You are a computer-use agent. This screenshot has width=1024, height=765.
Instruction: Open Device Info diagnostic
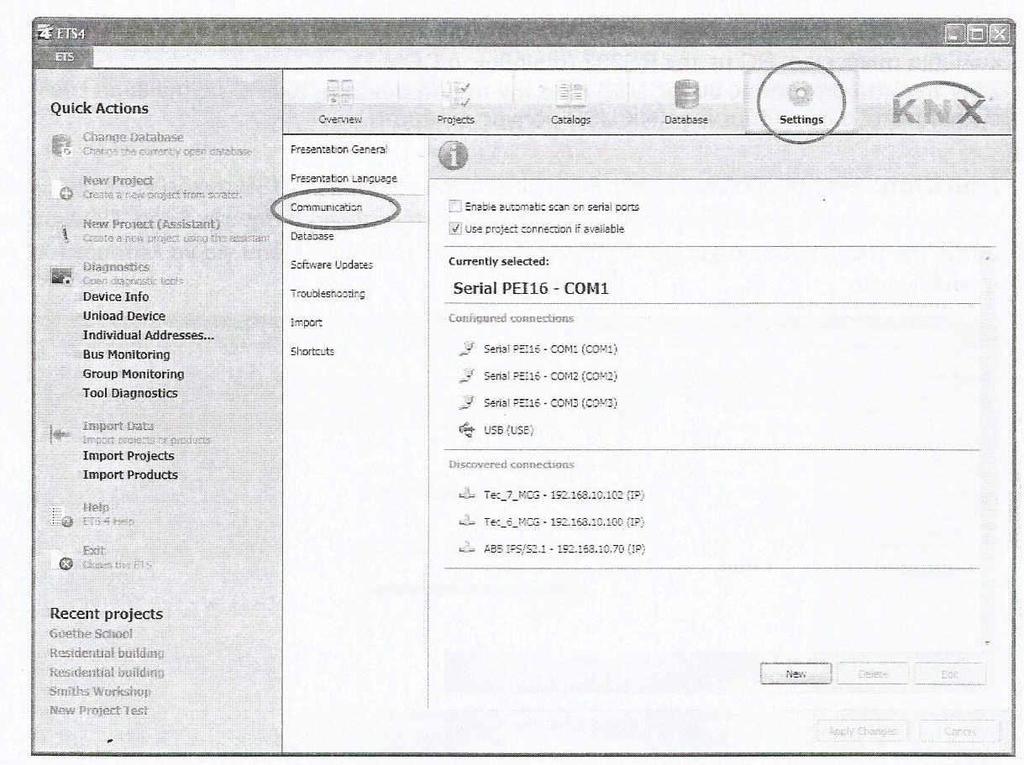tap(116, 297)
